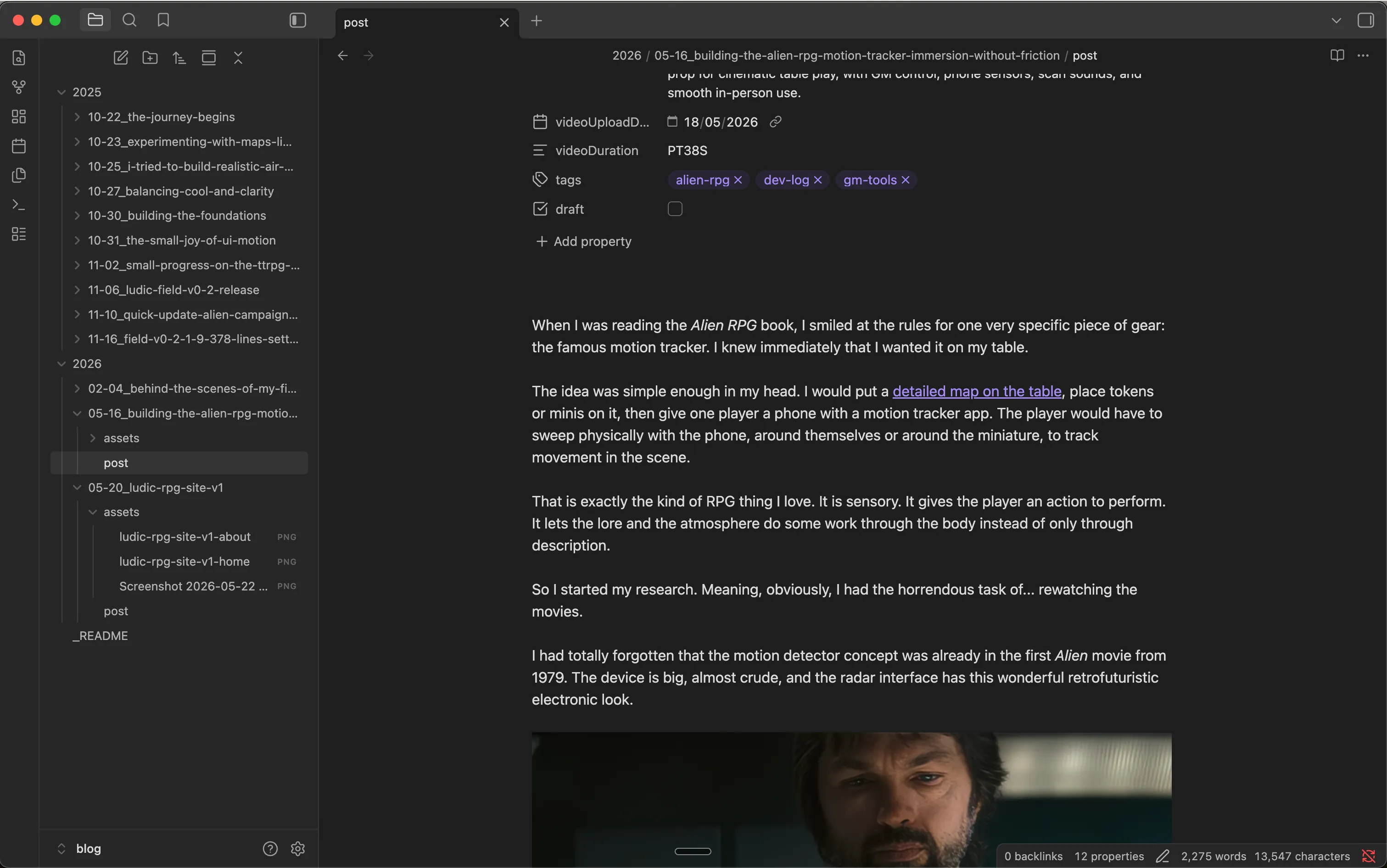Screen dimensions: 1387x868
Task: Change sort order icon
Action: click(179, 57)
